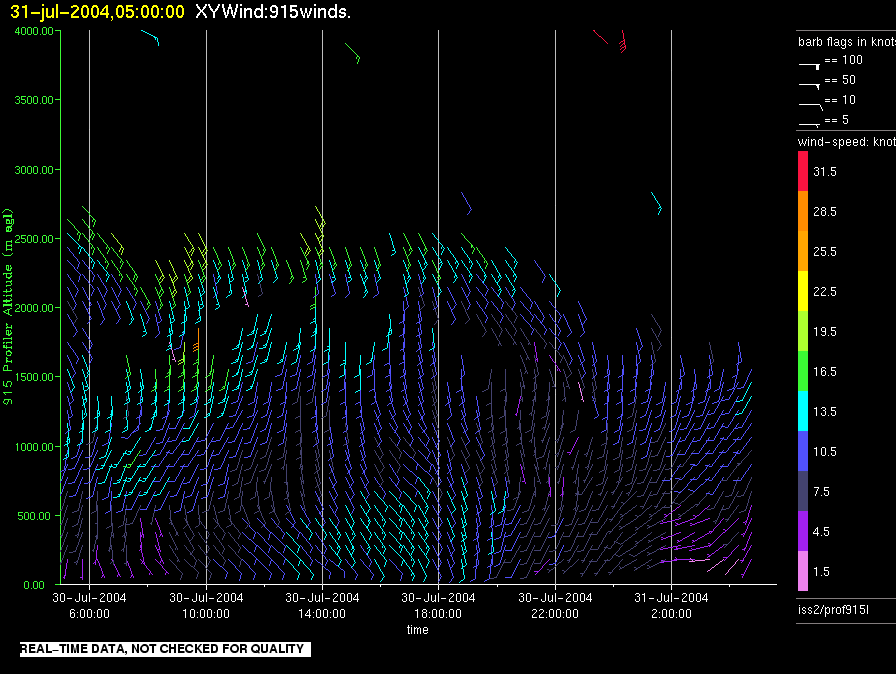Click the 50-knot barb flag symbol
This screenshot has width=896, height=674.
[810, 86]
